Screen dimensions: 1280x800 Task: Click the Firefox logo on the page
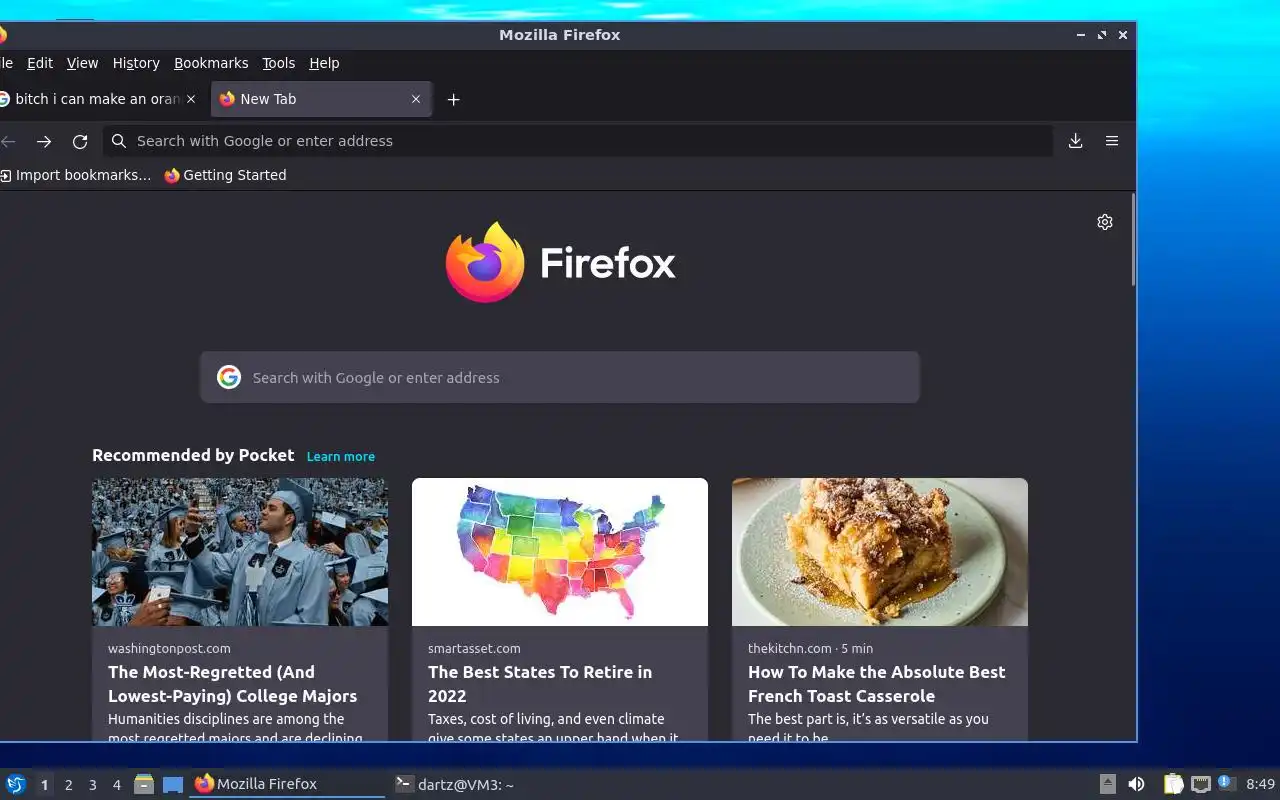pos(485,262)
